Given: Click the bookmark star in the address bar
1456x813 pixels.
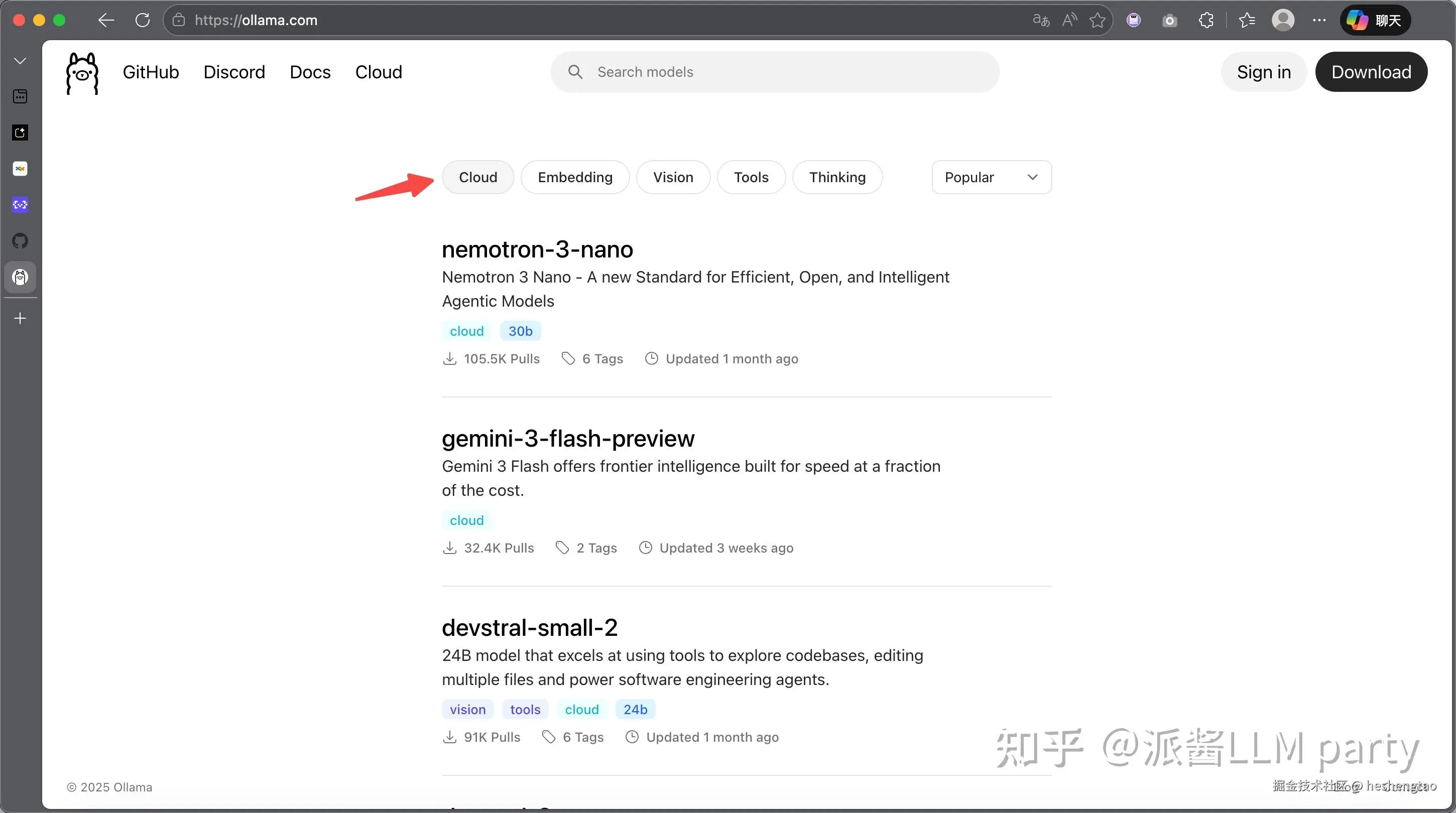Looking at the screenshot, I should coord(1097,21).
